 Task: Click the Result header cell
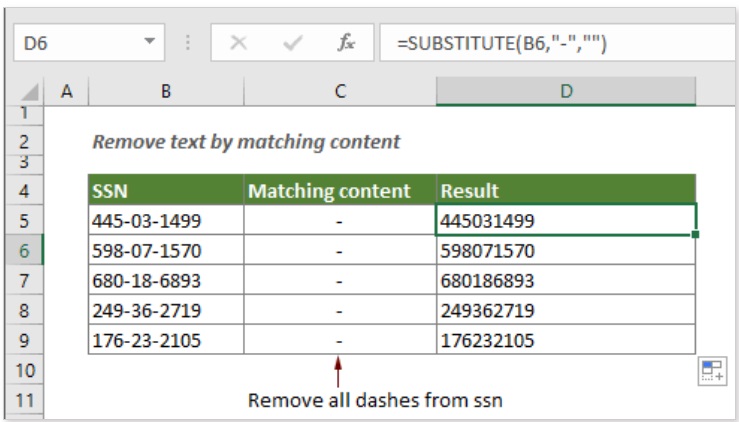pos(566,190)
